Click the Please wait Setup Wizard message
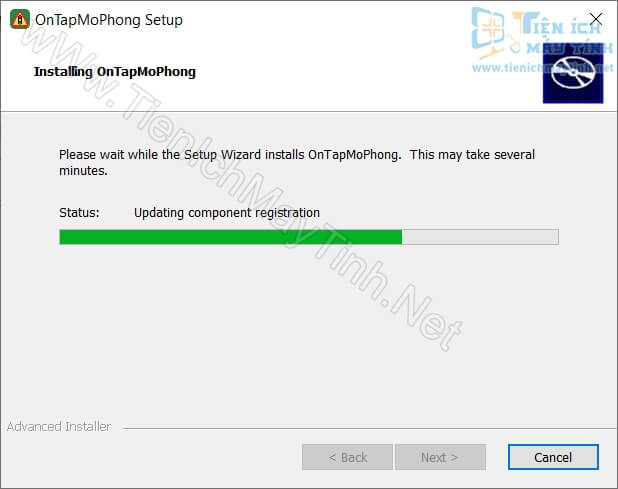This screenshot has height=489, width=618. pyautogui.click(x=297, y=162)
